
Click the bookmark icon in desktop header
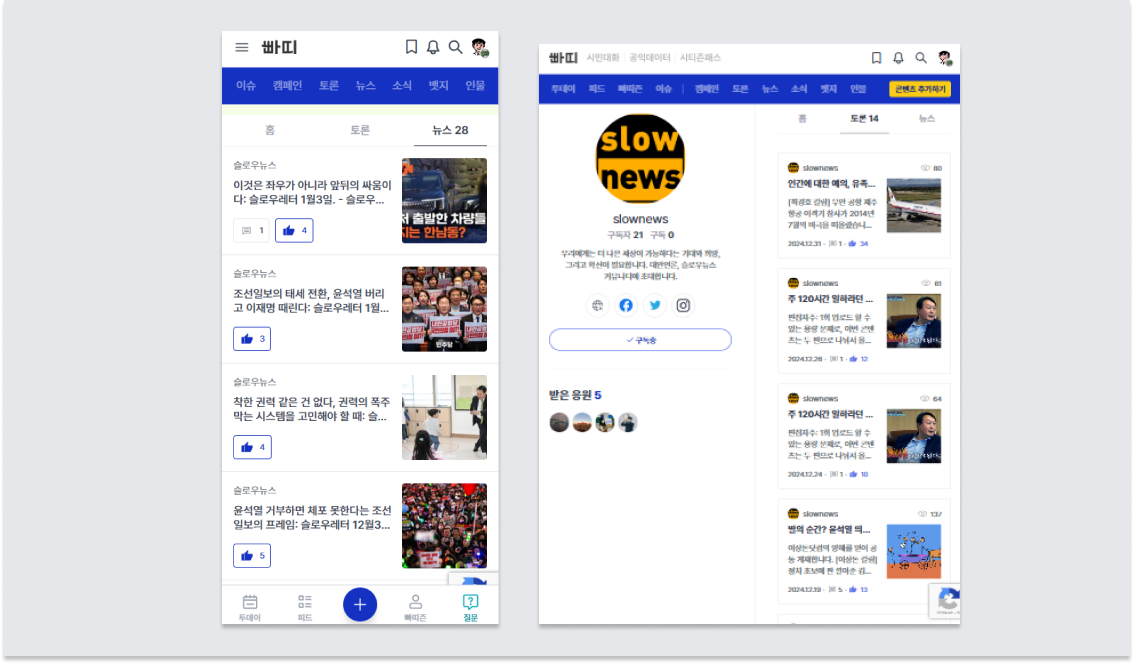coord(876,58)
